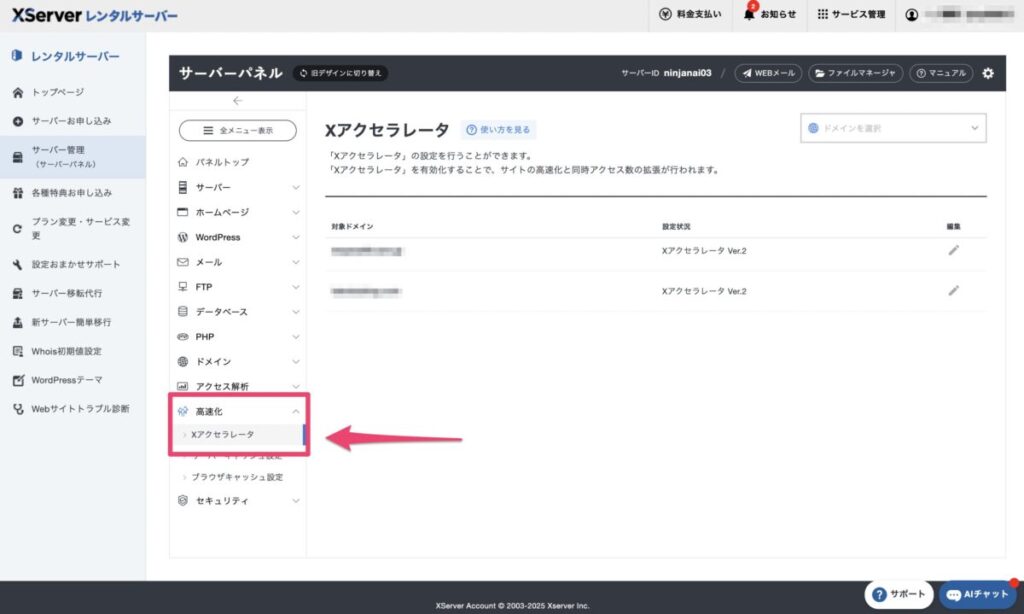Image resolution: width=1024 pixels, height=614 pixels.
Task: Click the edit pencil for the first domain
Action: [953, 251]
